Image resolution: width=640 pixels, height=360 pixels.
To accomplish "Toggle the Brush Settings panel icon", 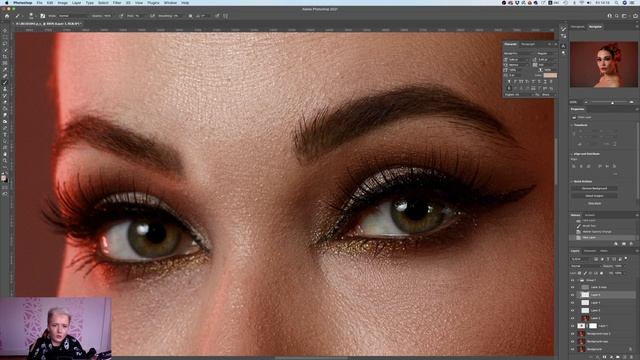I will pos(42,16).
